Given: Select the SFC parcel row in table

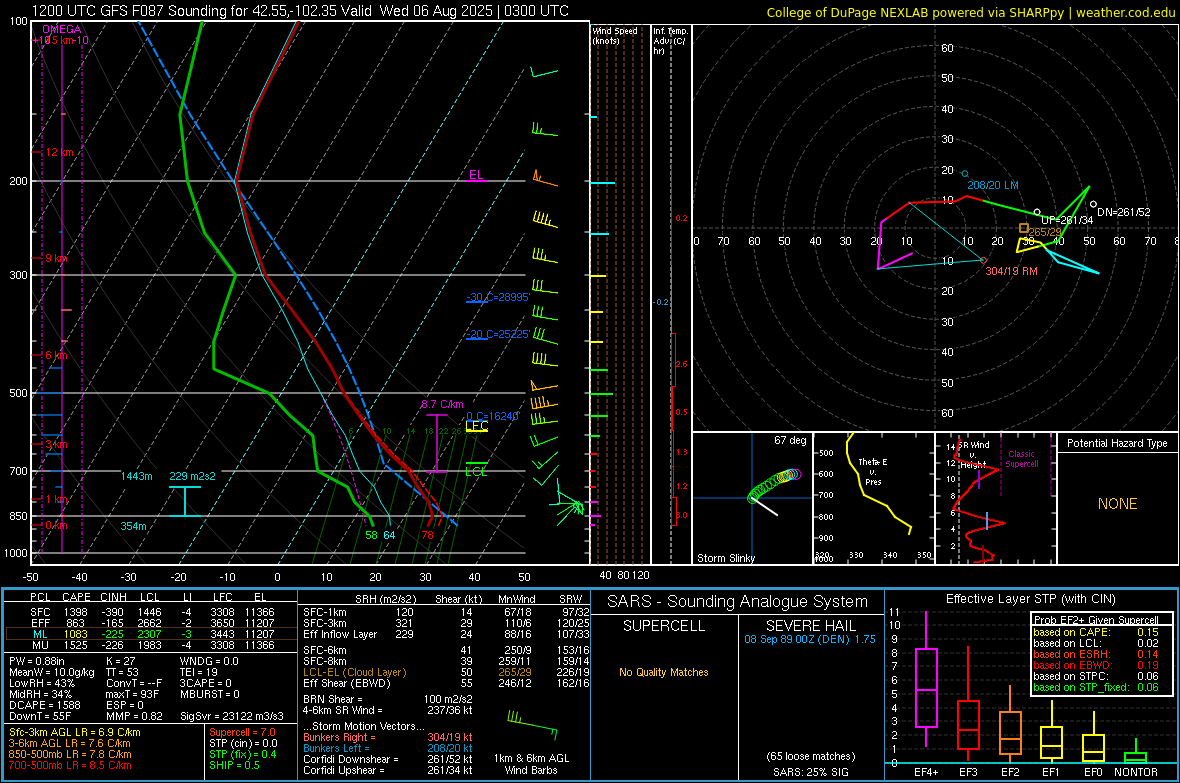Looking at the screenshot, I should [151, 613].
